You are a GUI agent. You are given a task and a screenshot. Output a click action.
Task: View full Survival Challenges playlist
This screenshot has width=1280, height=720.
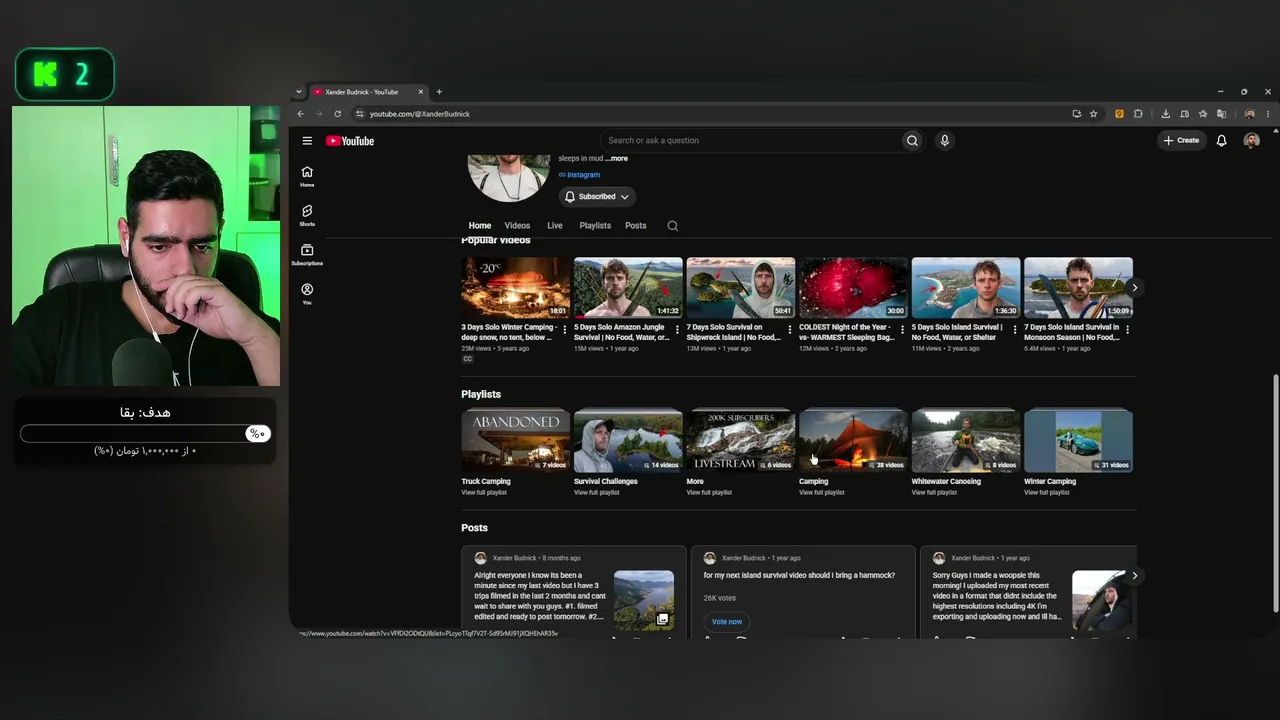[x=597, y=493]
